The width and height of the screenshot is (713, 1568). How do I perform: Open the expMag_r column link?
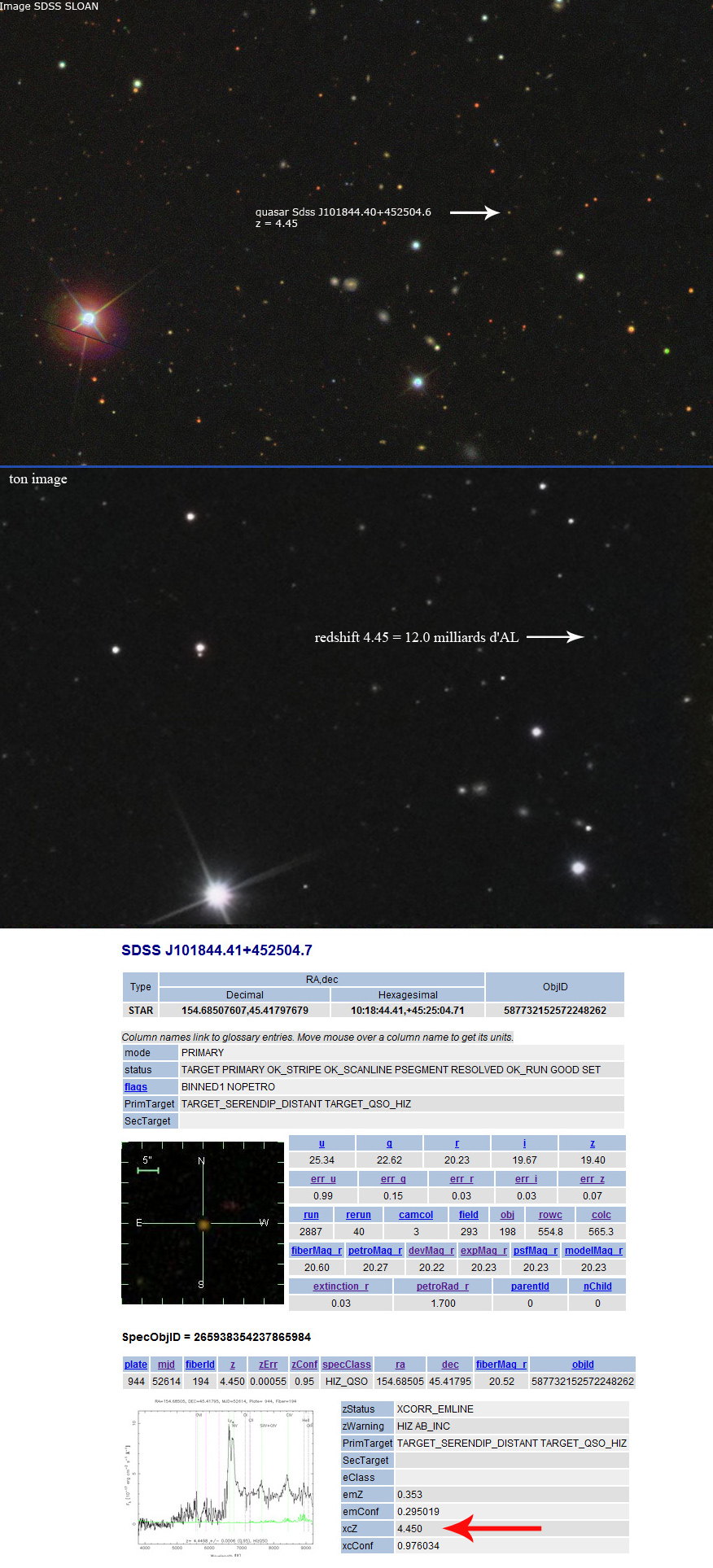483,1251
